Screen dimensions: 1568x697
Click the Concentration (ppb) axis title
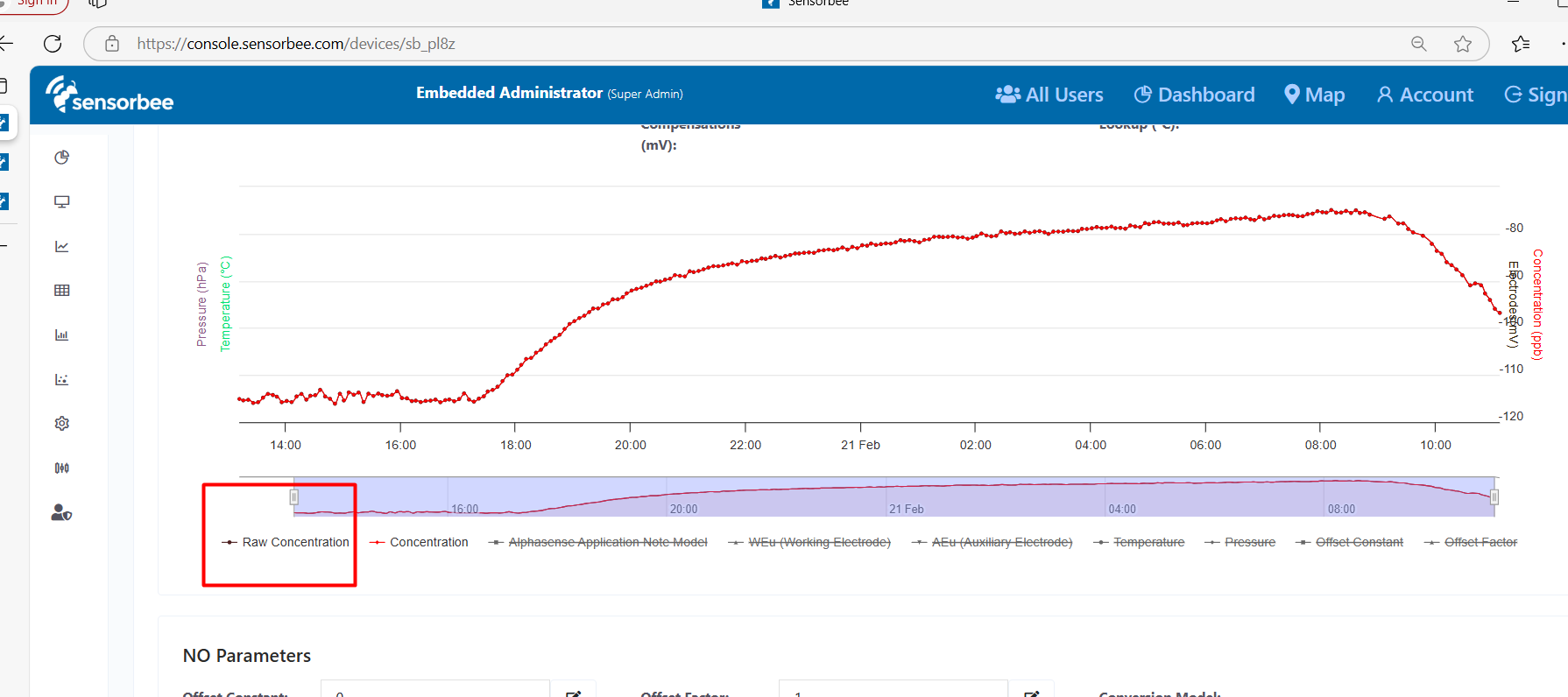point(1537,305)
